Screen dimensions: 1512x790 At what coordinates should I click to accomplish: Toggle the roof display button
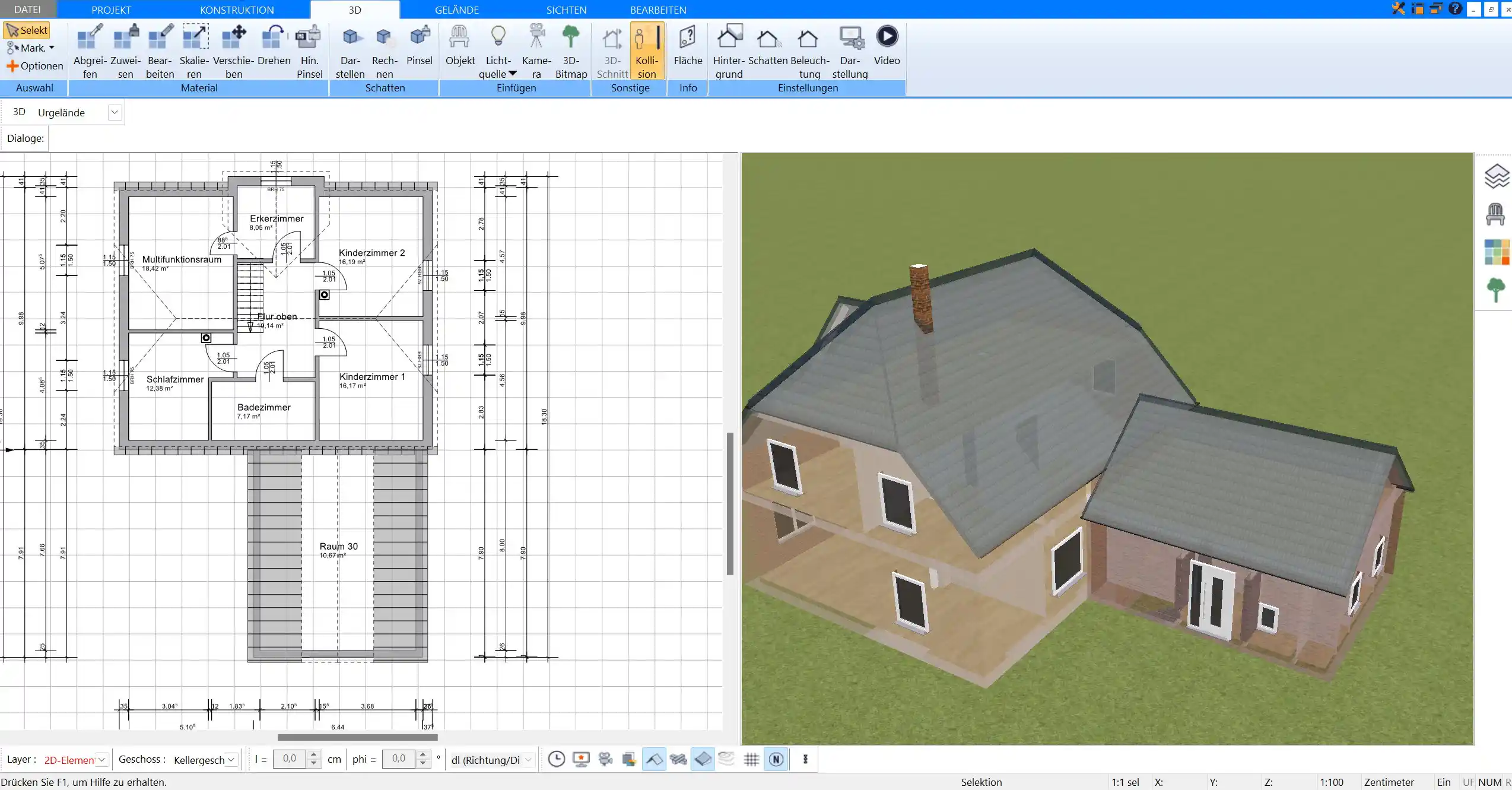click(x=654, y=759)
